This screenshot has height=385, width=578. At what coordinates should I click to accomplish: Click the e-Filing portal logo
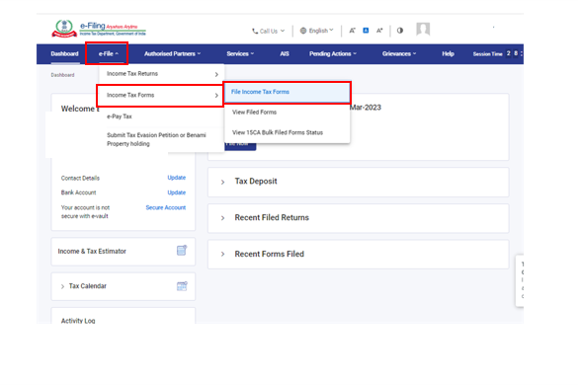coord(99,29)
